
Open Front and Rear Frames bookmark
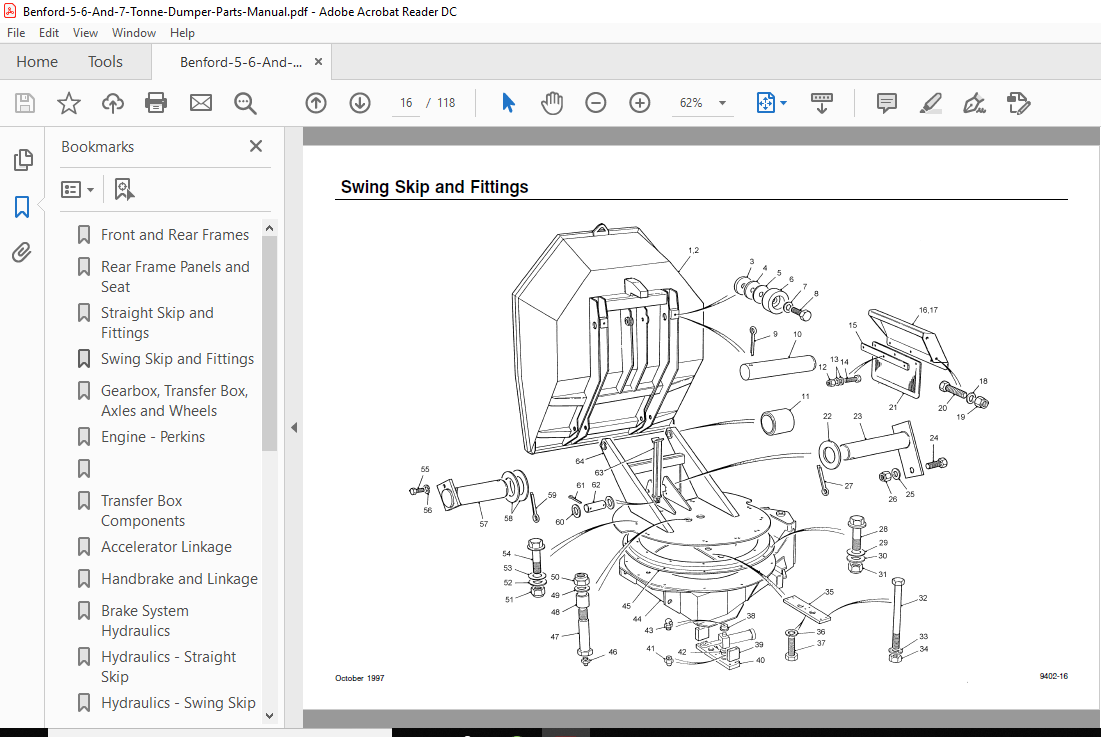point(175,234)
